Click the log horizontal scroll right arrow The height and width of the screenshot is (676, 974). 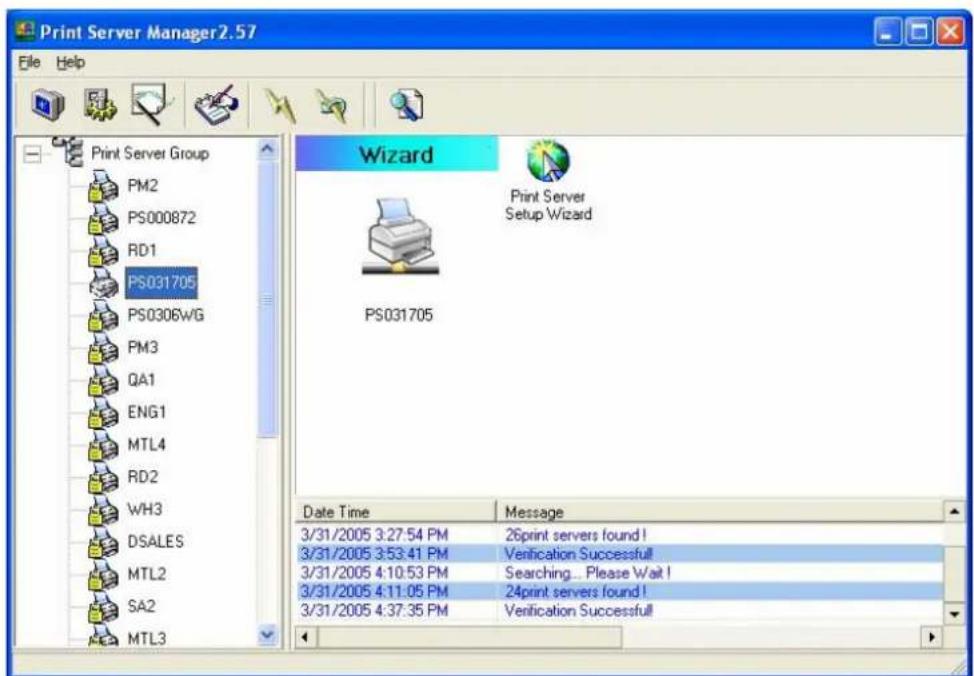931,637
